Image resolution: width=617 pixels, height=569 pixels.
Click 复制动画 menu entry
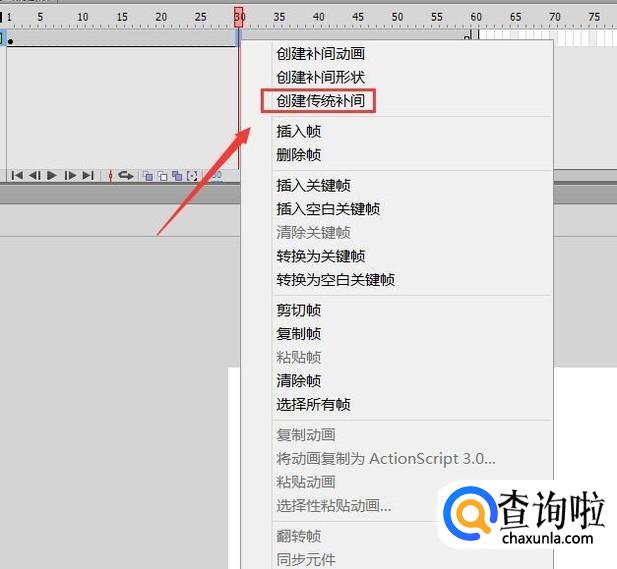(306, 435)
